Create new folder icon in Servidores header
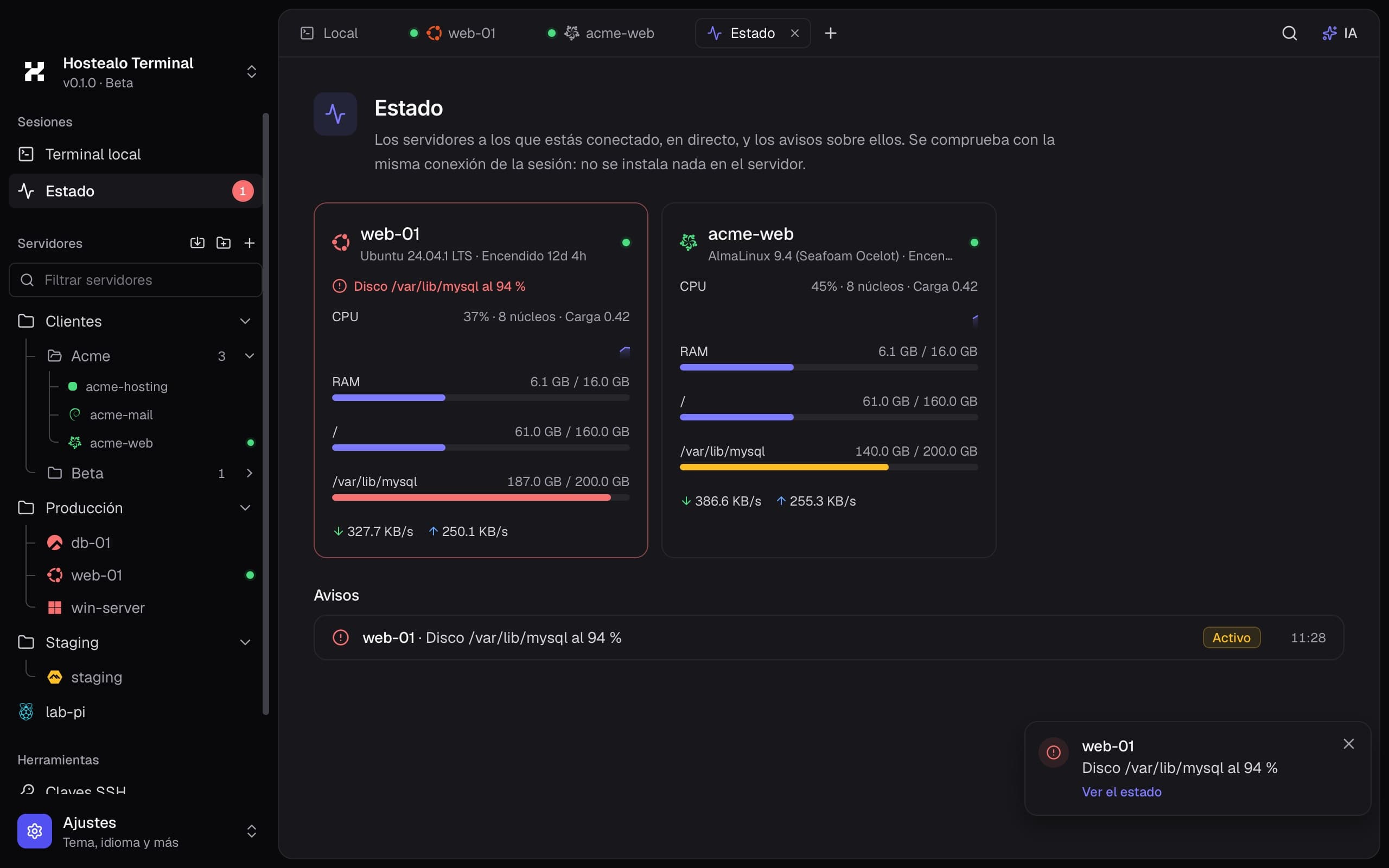 [224, 243]
